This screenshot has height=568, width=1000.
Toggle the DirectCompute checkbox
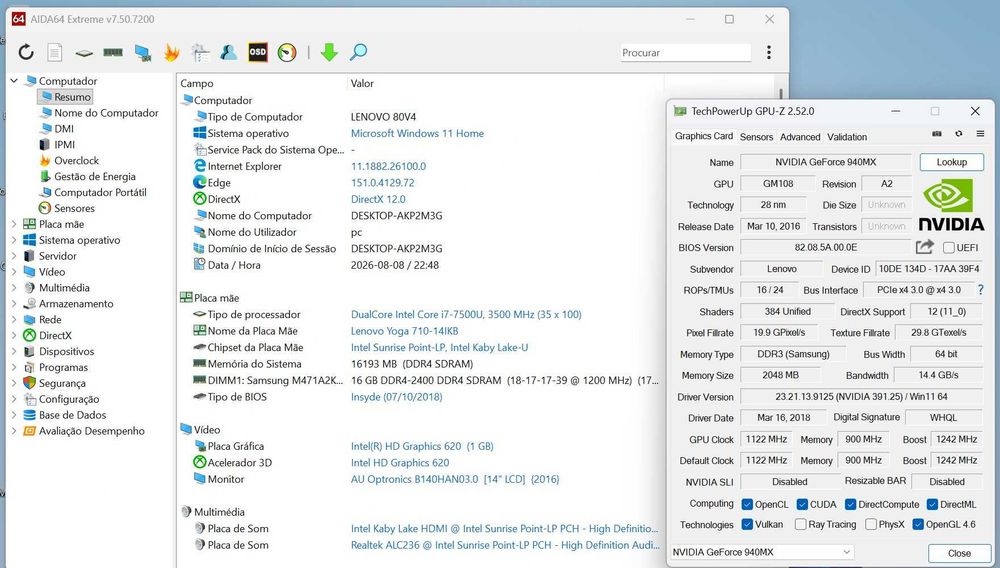coord(850,504)
